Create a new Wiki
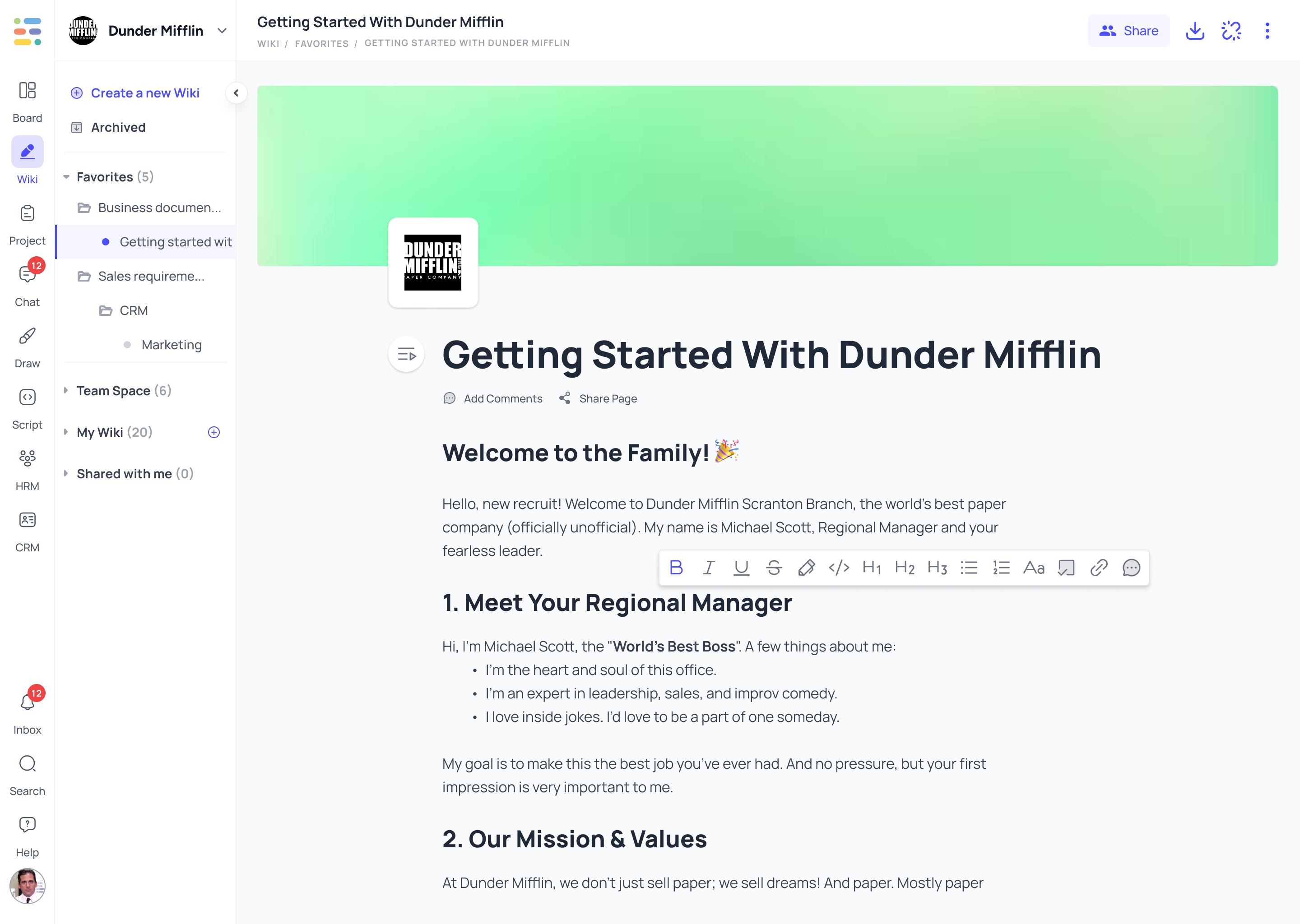 pos(135,93)
